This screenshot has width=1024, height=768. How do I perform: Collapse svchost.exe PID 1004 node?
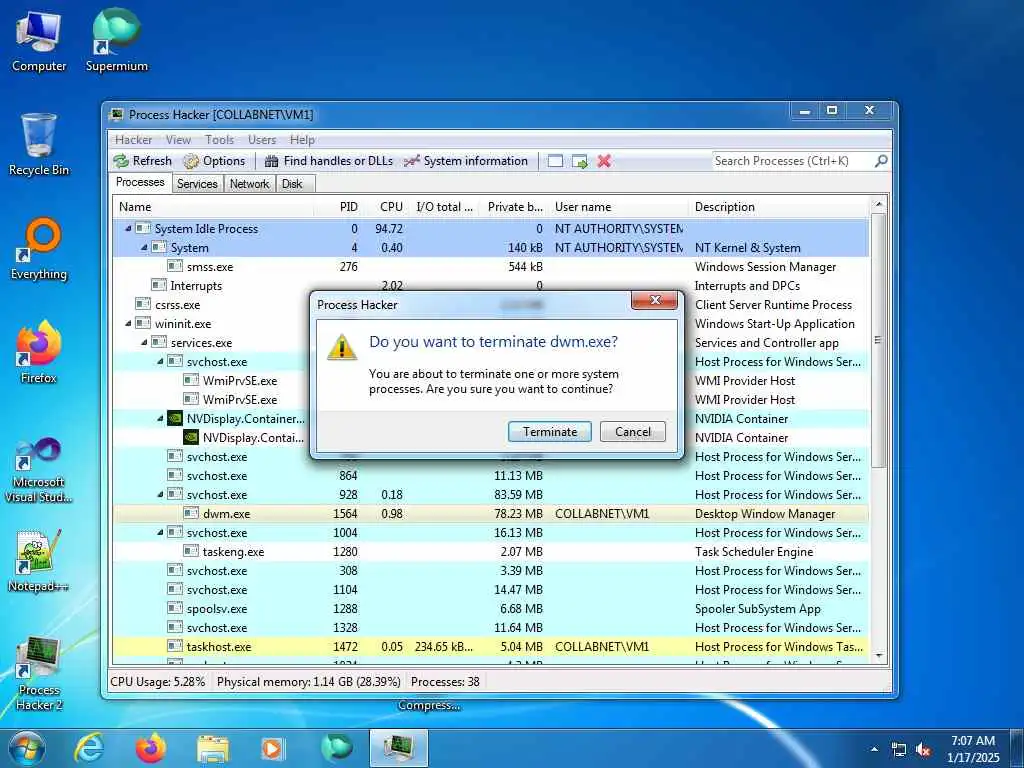[161, 532]
